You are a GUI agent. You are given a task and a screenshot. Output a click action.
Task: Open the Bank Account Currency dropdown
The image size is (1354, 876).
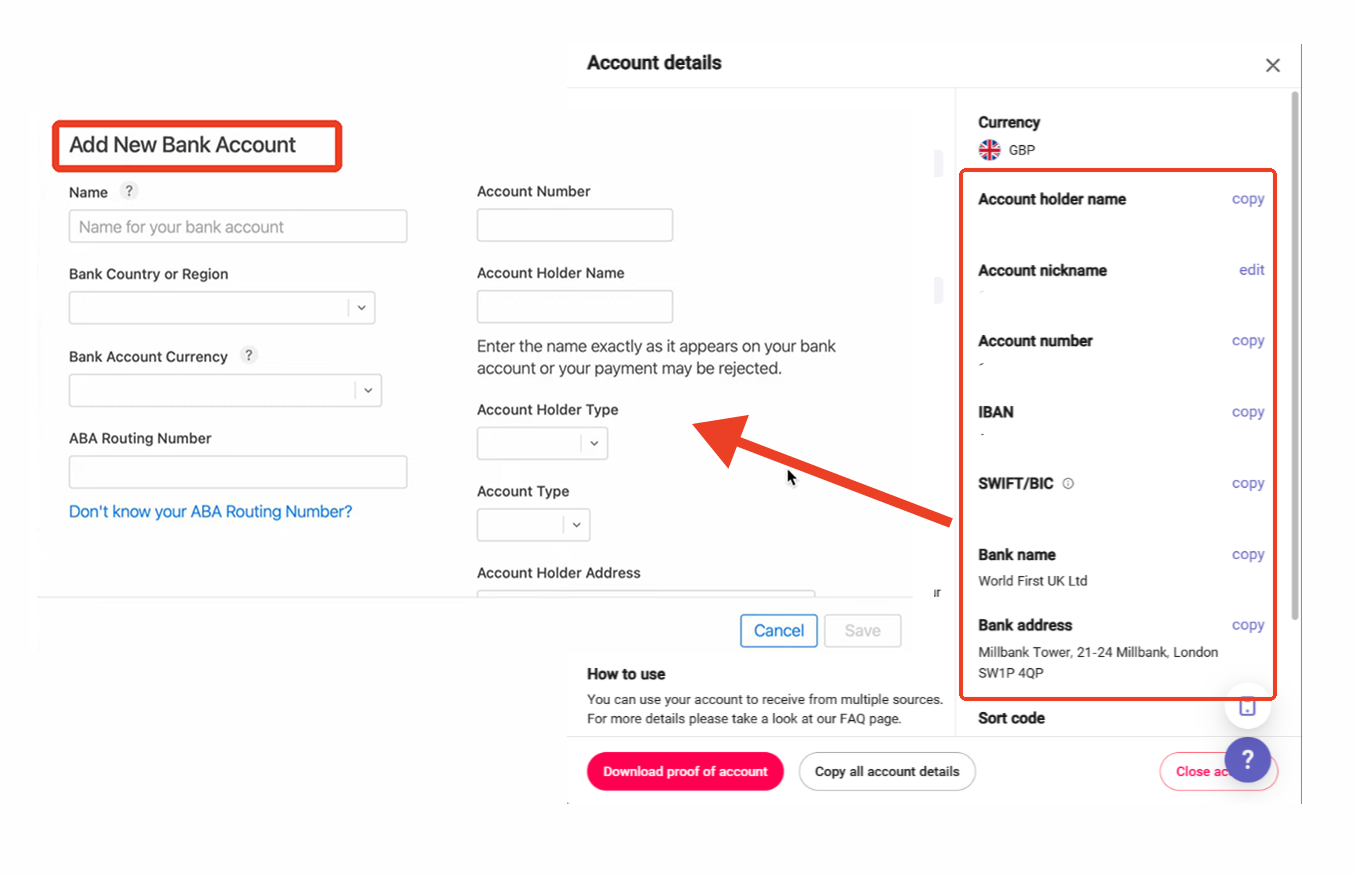[x=225, y=390]
